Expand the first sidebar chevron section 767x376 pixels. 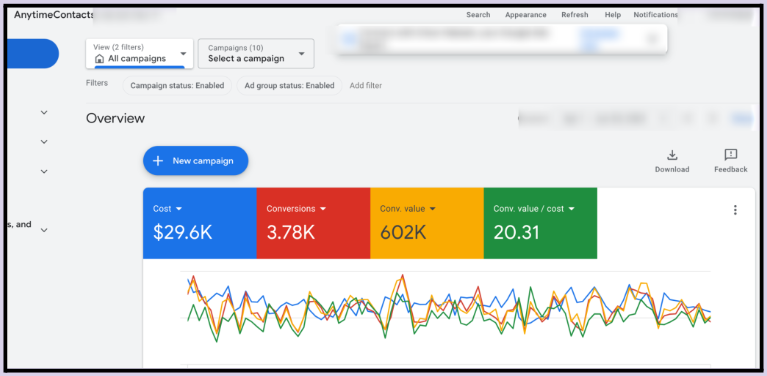44,112
